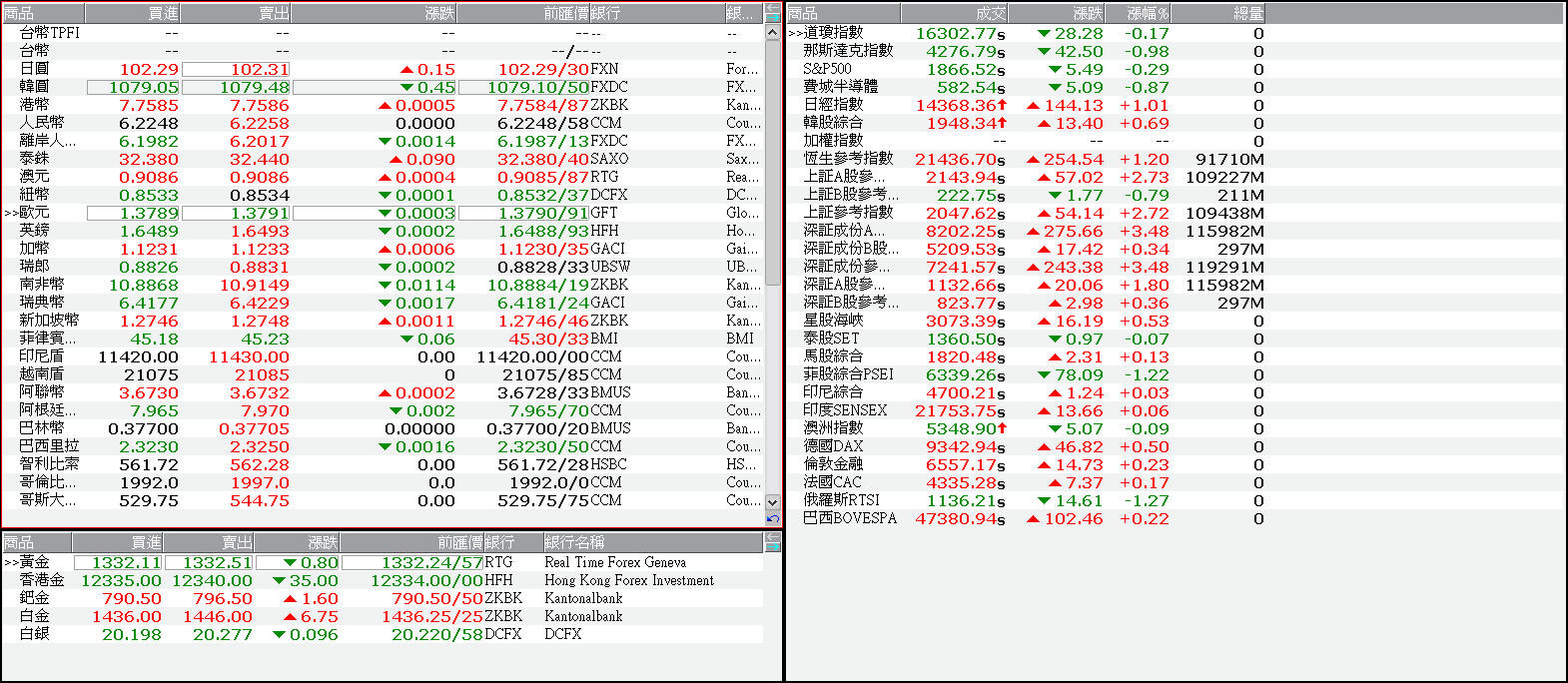Click 買進 column header in metals panel

click(118, 542)
